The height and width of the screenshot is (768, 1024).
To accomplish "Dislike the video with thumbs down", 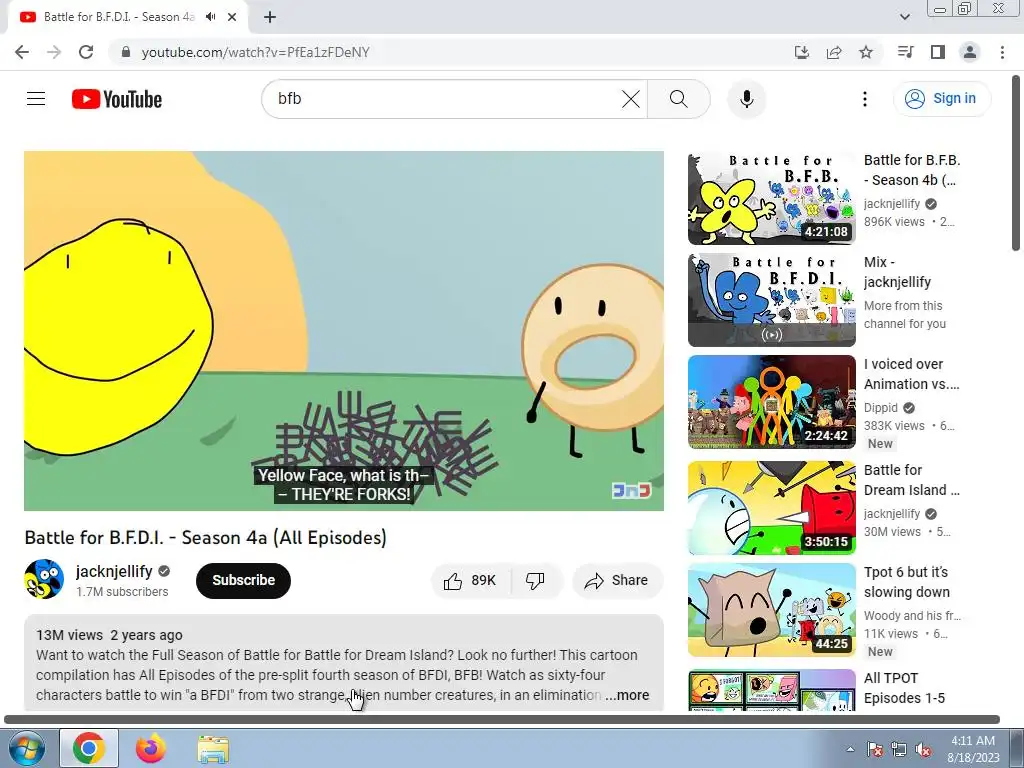I will tap(536, 581).
